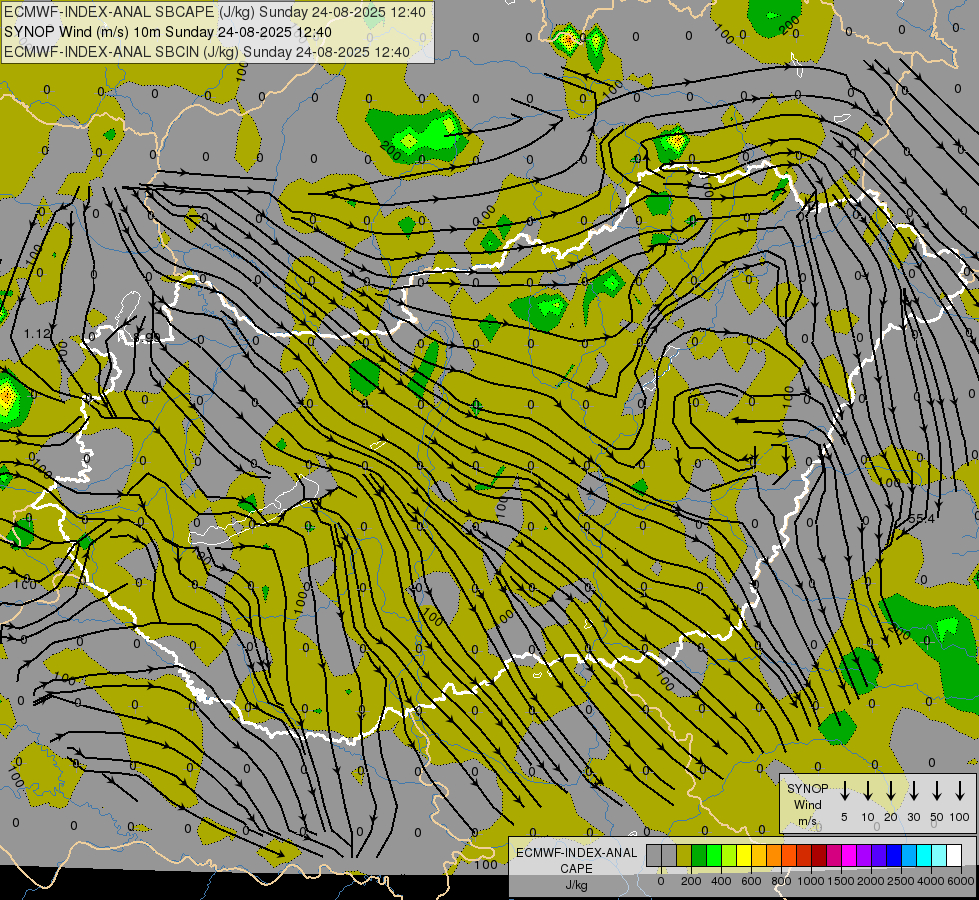Click the 2500 tick label on CAPE scale
The width and height of the screenshot is (979, 900).
tap(901, 881)
